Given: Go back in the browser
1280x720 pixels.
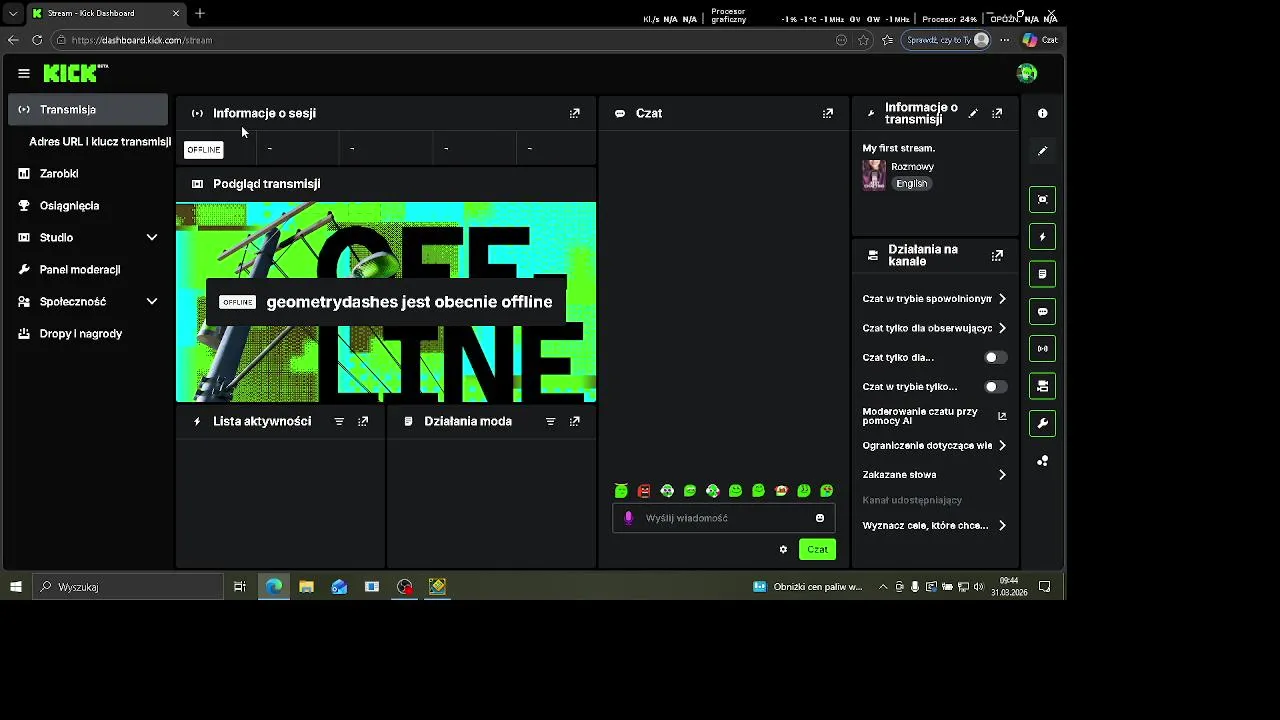Looking at the screenshot, I should click(13, 40).
